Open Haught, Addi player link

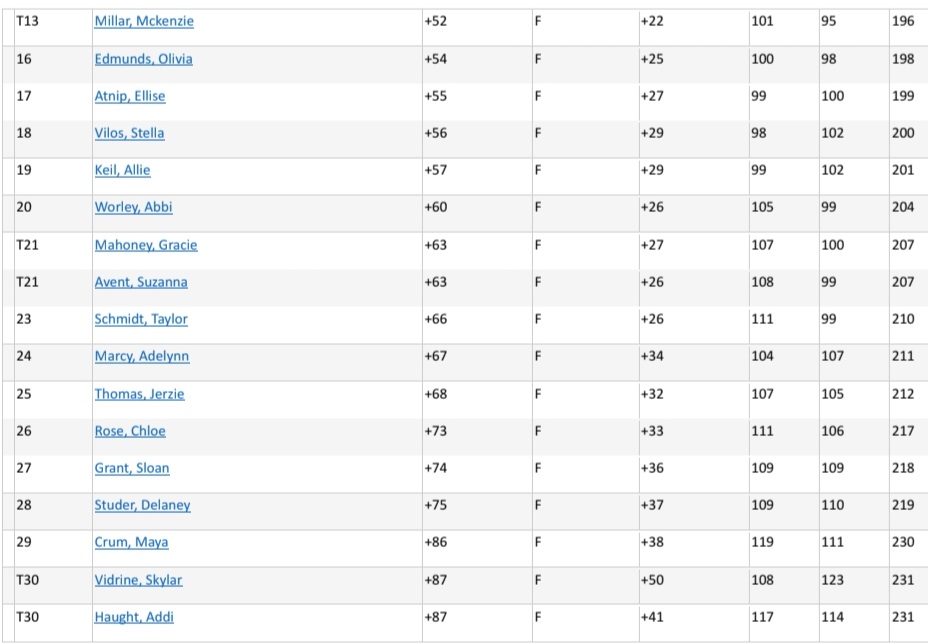point(134,617)
